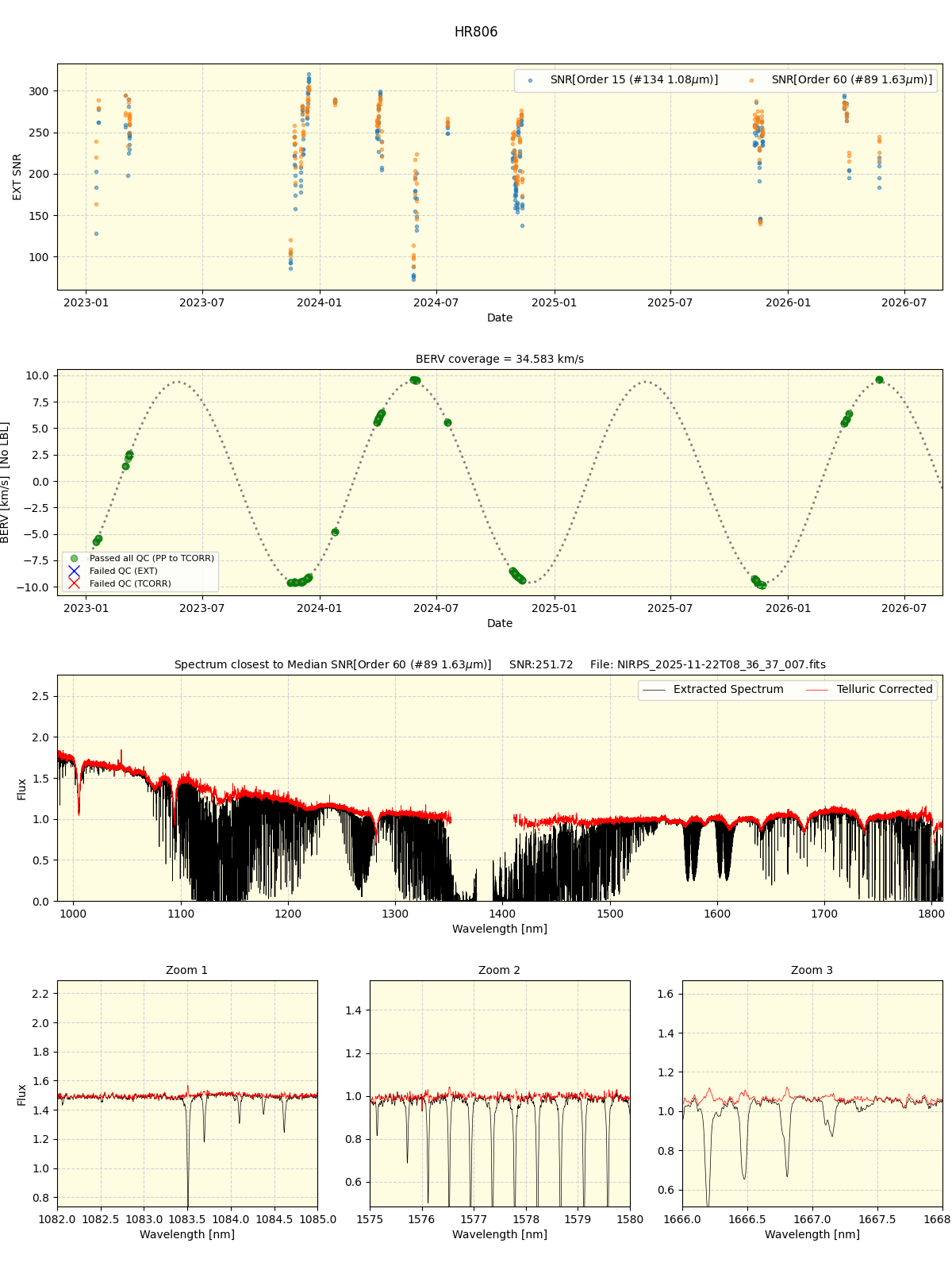This screenshot has height=1270, width=952.
Task: Click the HR806 figure title
Action: point(476,33)
